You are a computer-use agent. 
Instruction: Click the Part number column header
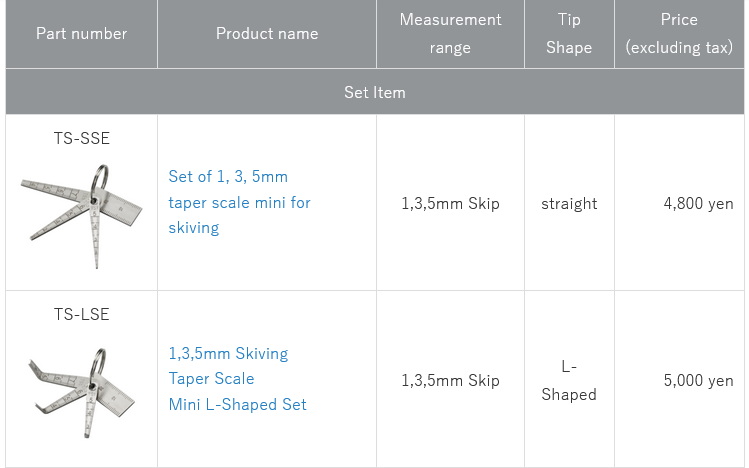click(81, 34)
